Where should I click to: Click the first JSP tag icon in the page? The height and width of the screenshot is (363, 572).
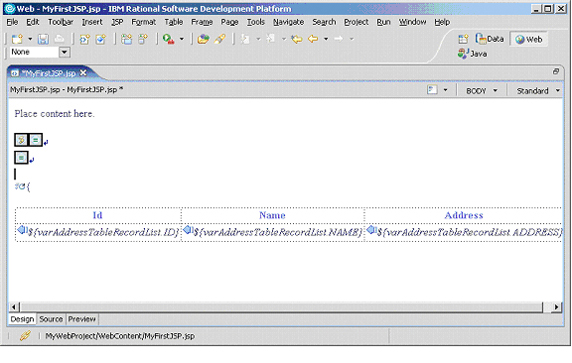point(21,140)
